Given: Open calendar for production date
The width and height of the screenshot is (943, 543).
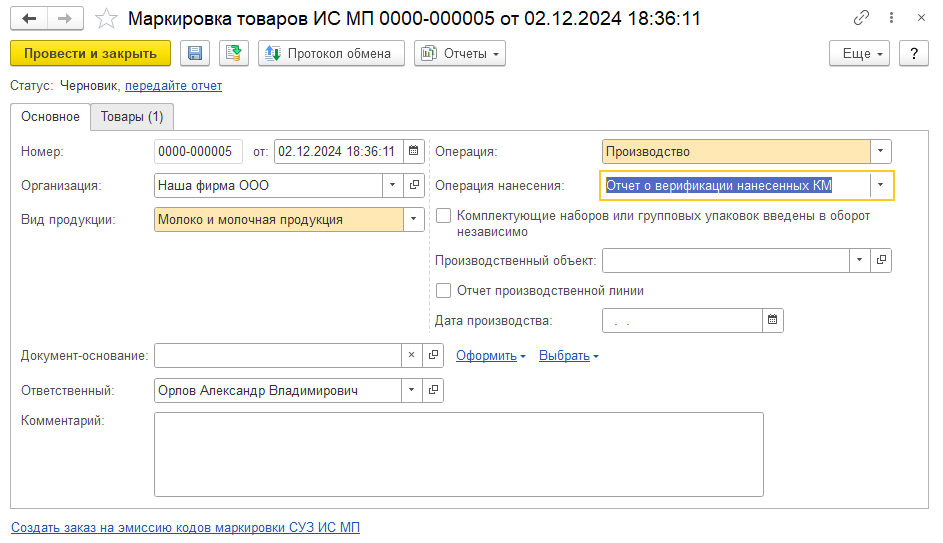Looking at the screenshot, I should (x=772, y=320).
